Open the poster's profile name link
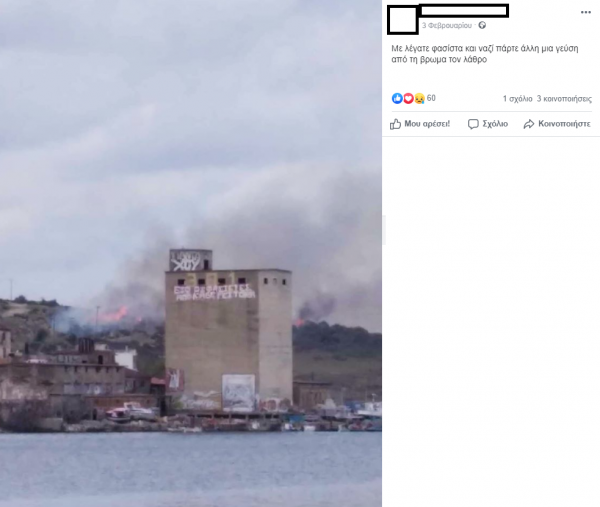 point(464,11)
